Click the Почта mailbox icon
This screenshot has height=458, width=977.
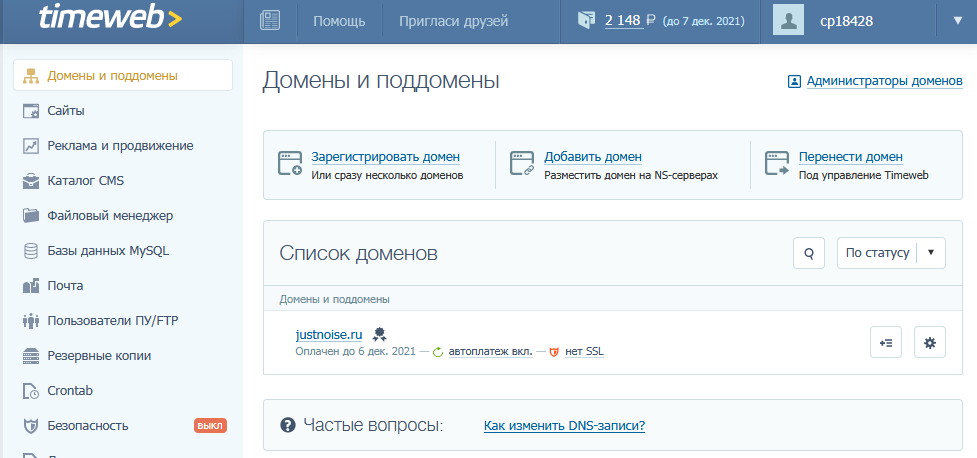pyautogui.click(x=31, y=286)
